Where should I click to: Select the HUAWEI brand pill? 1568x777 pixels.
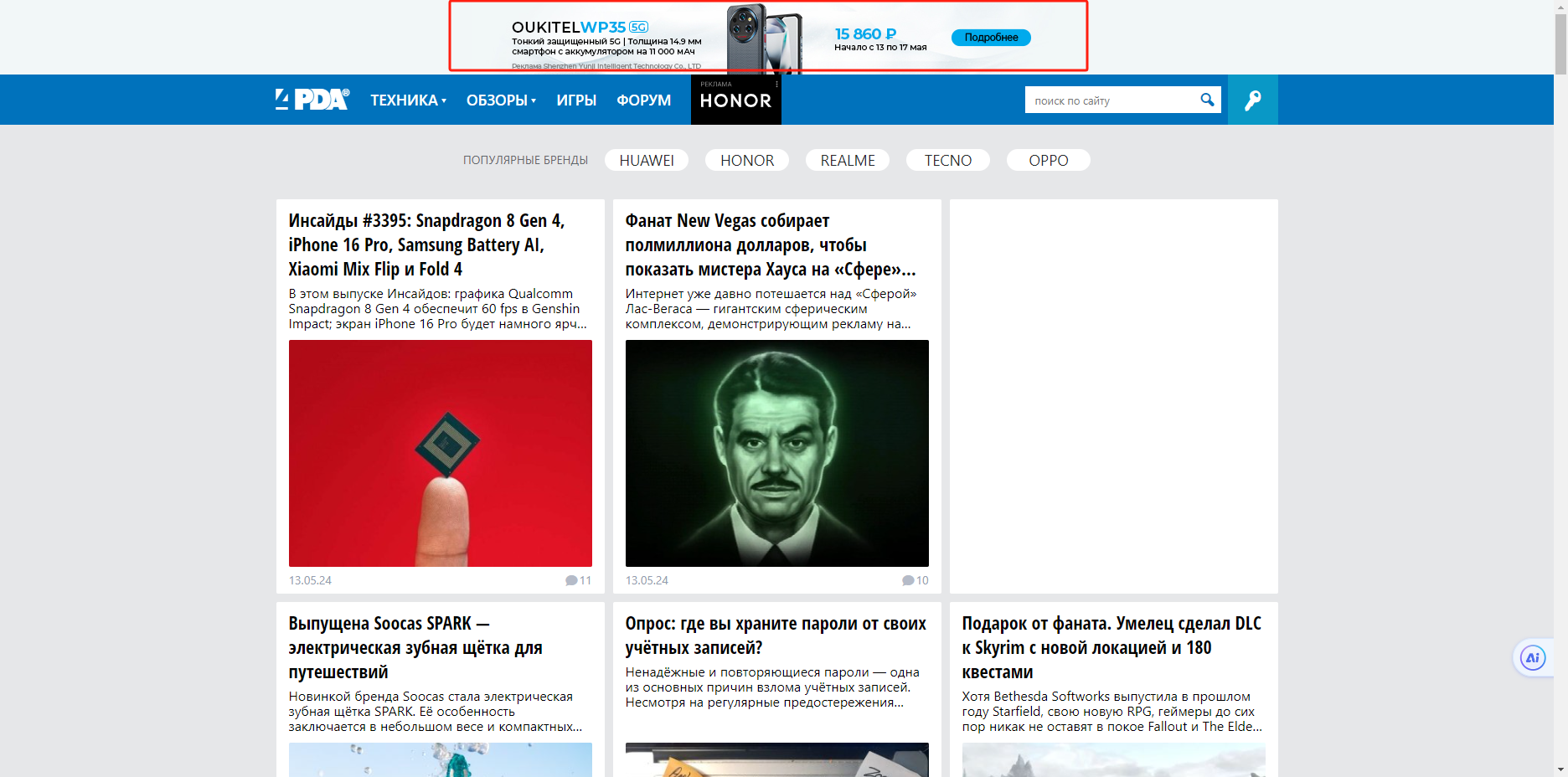[x=646, y=160]
